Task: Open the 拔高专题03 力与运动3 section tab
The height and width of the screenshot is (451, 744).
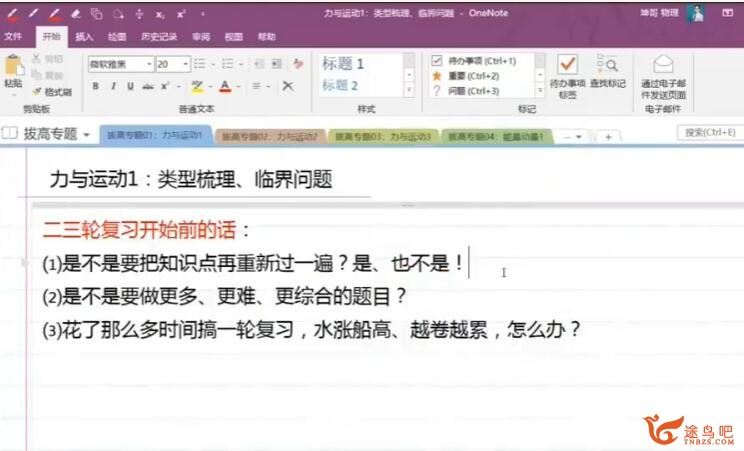Action: 382,137
